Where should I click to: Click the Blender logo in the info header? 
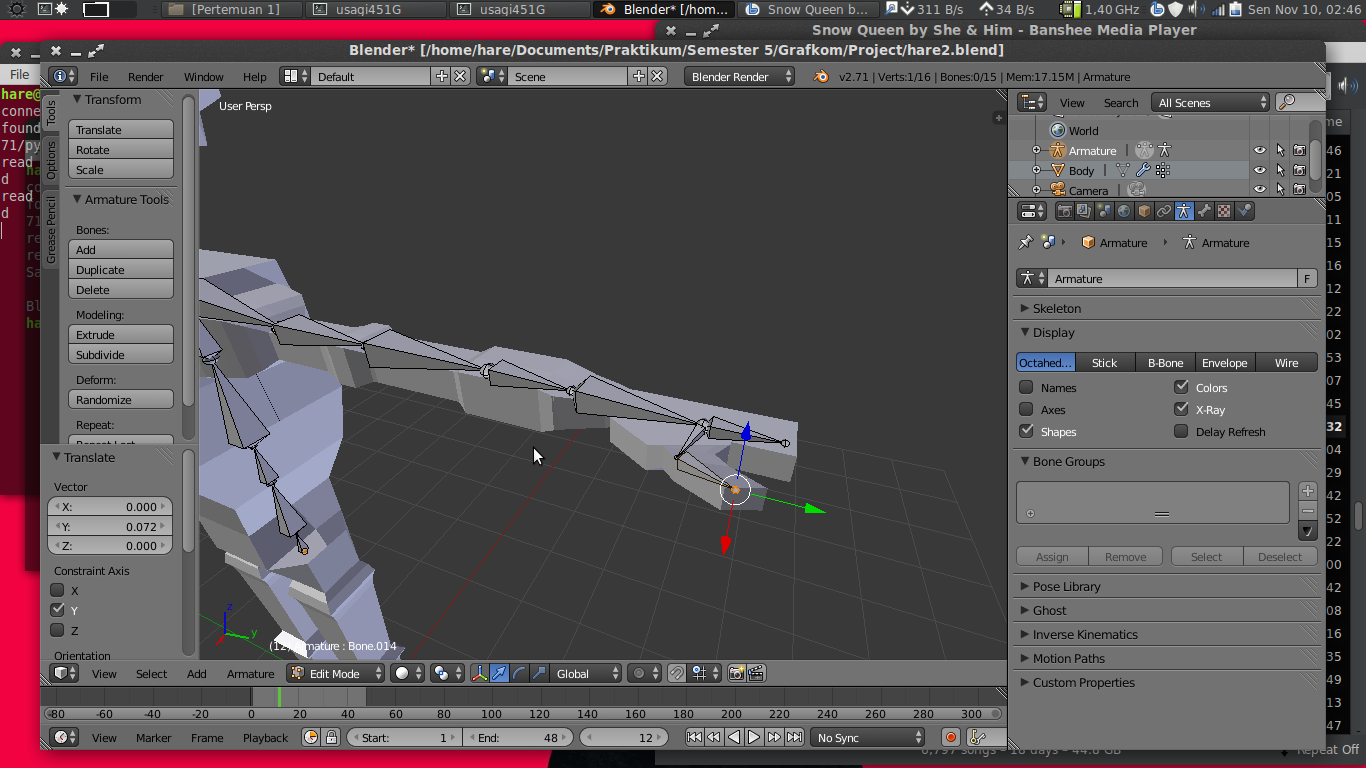point(821,76)
